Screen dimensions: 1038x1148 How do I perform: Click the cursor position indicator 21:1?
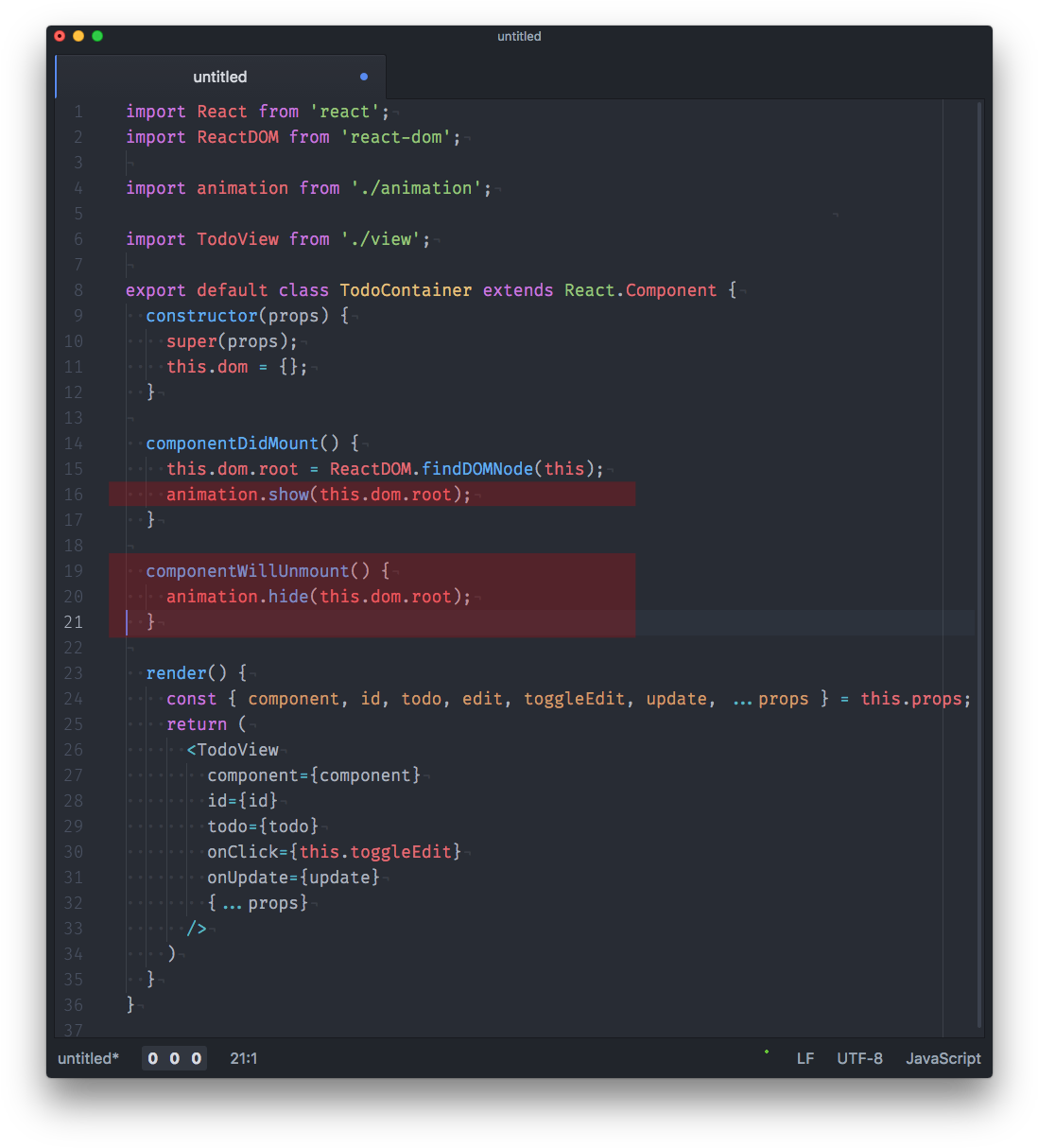[244, 1058]
